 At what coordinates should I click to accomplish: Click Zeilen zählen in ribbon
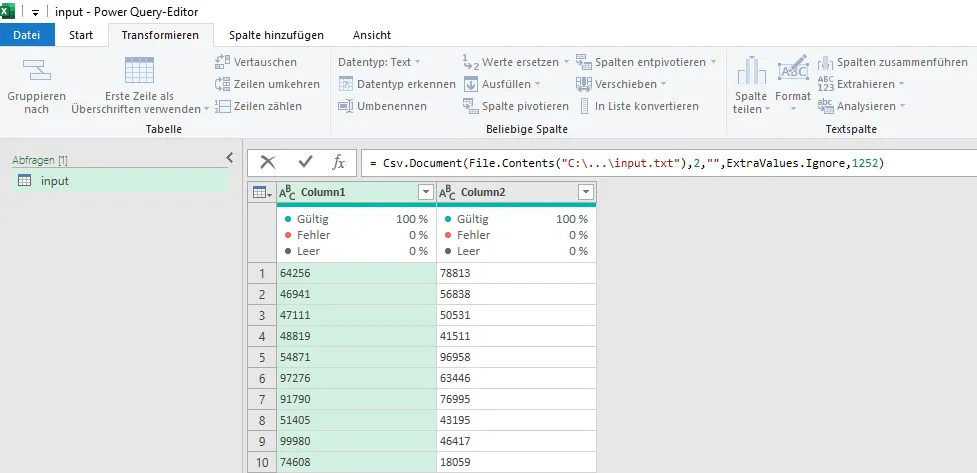(258, 106)
